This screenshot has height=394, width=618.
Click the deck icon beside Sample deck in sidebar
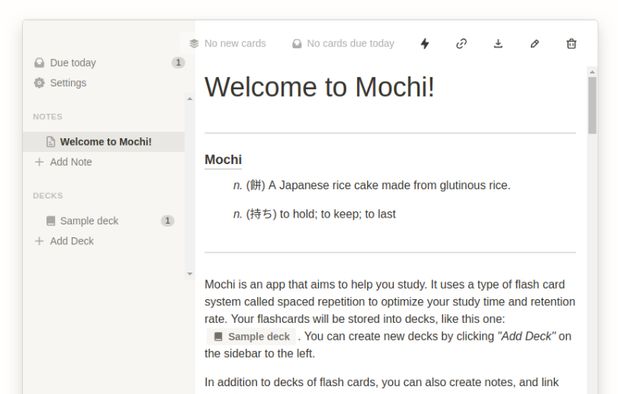pos(50,221)
